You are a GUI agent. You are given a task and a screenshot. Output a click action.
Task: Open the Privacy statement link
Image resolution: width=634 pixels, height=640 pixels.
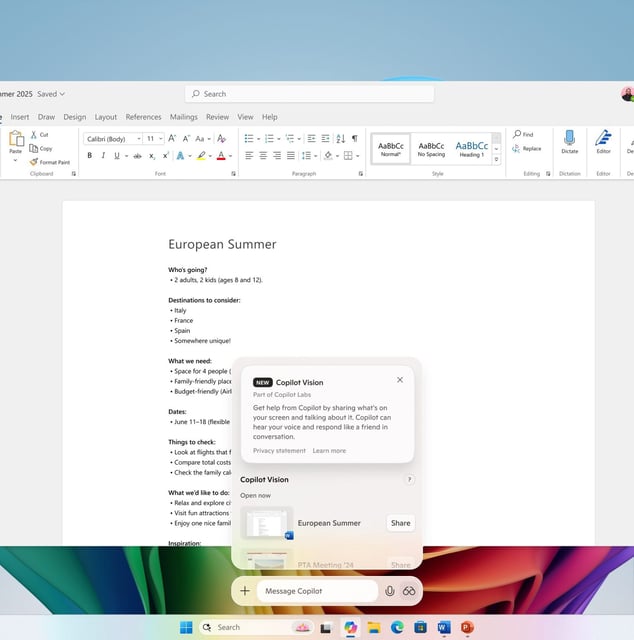tap(279, 451)
